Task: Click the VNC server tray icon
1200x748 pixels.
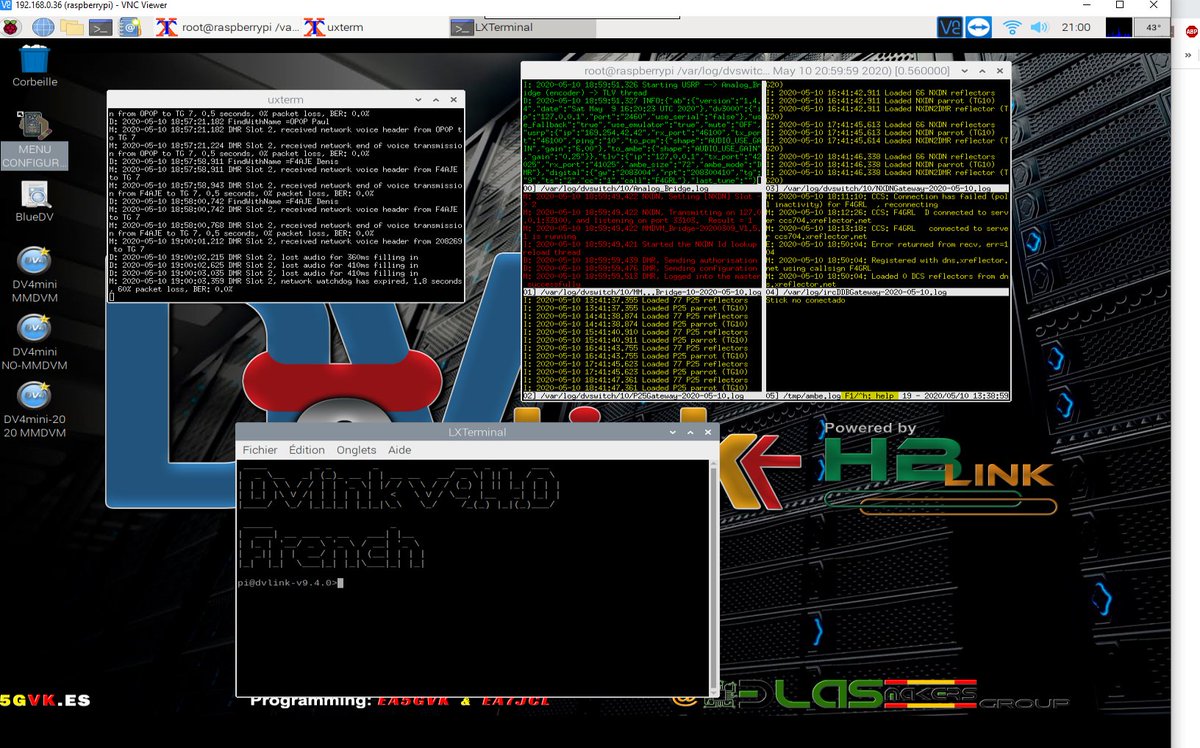Action: click(x=949, y=27)
